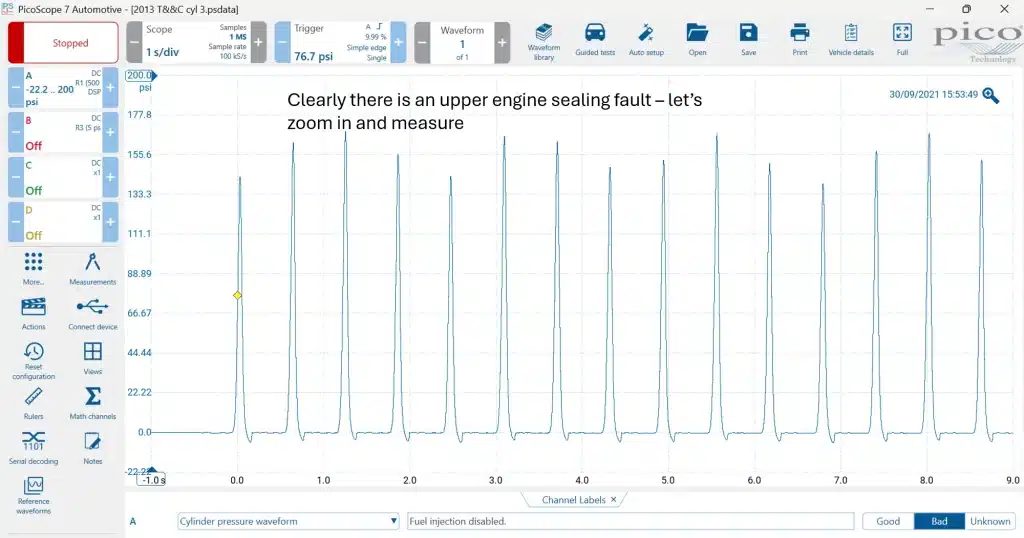Screen dimensions: 1024x538
Task: Open Serial decoding
Action: tap(33, 448)
